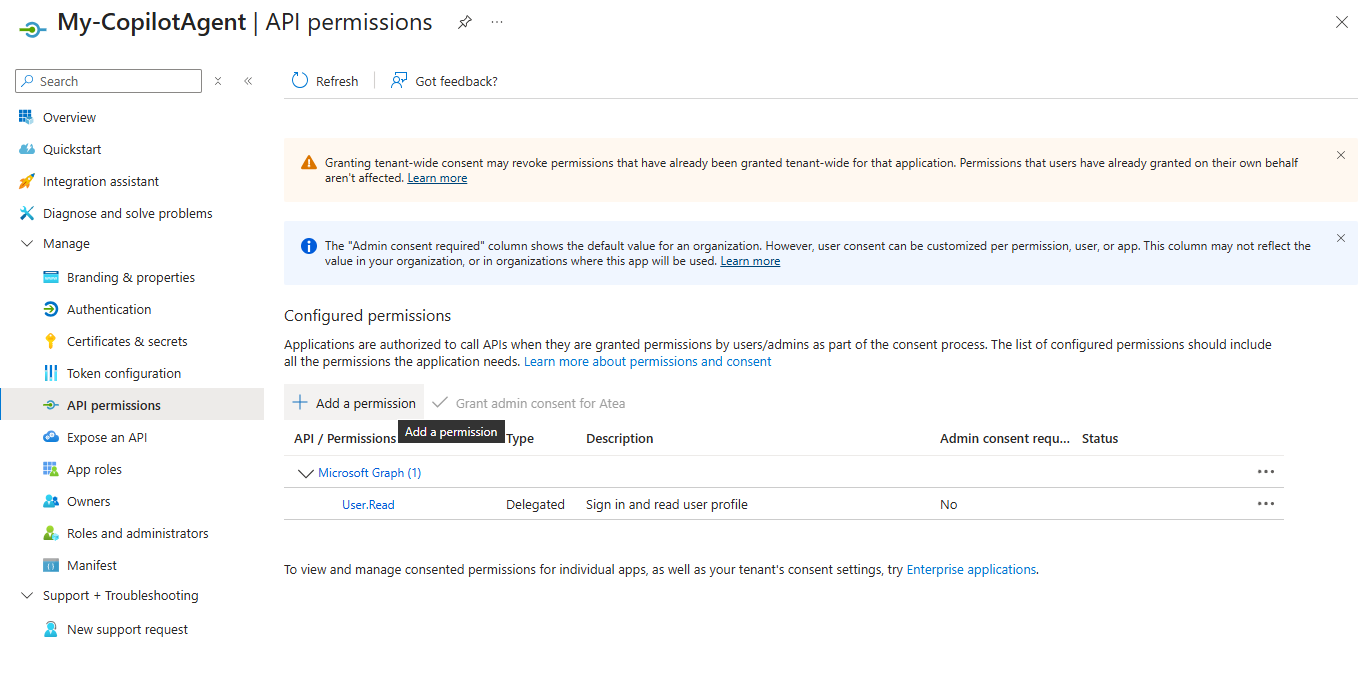
Task: Click the 'Sign in and read user profile' description
Action: coord(667,505)
